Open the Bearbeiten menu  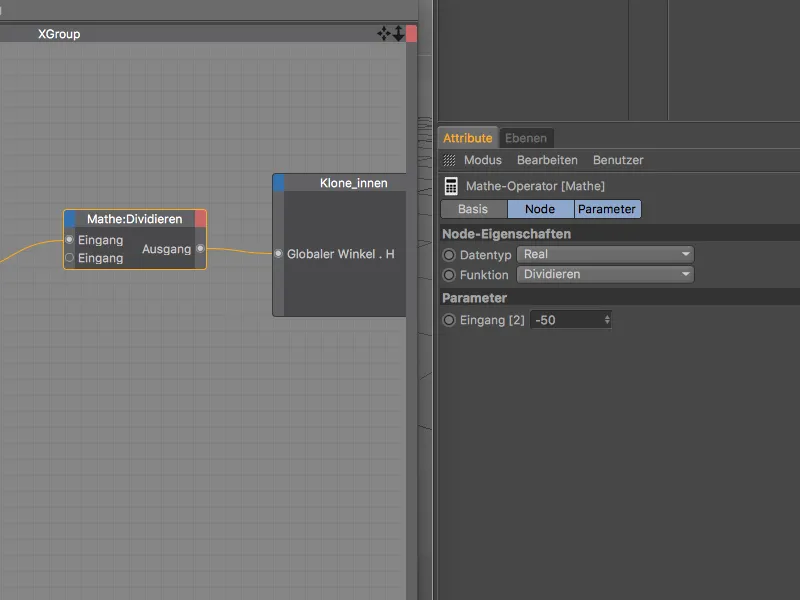(x=547, y=160)
